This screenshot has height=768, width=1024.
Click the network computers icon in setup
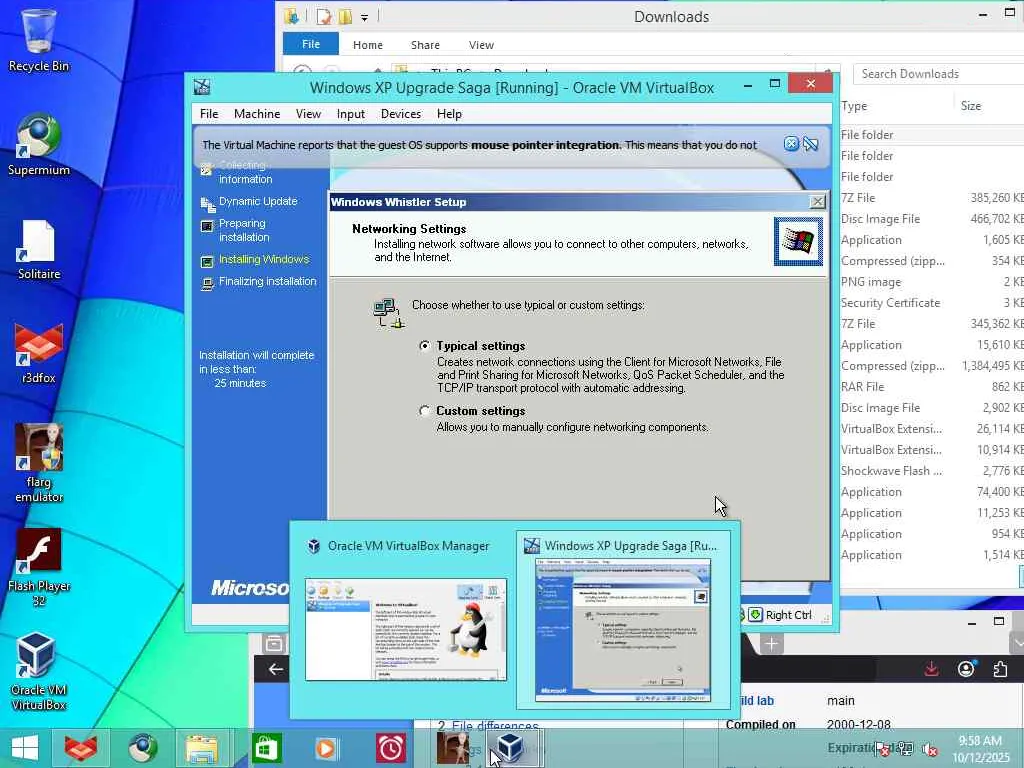(388, 313)
